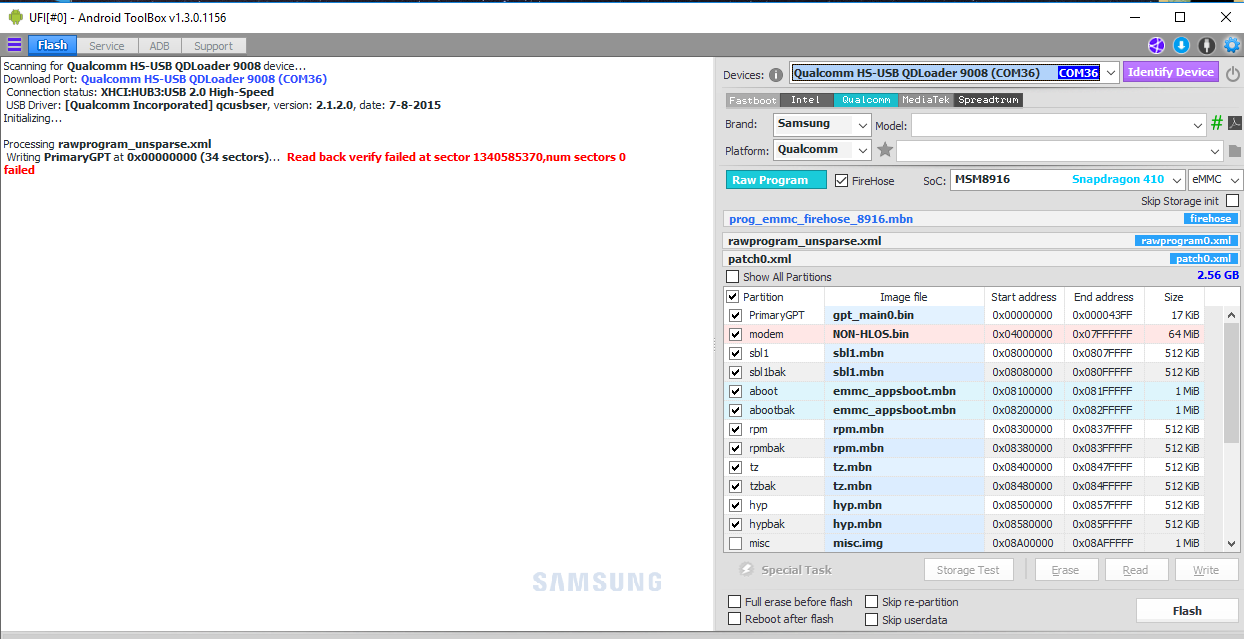This screenshot has width=1244, height=639.
Task: Open the Support tab
Action: coord(214,46)
